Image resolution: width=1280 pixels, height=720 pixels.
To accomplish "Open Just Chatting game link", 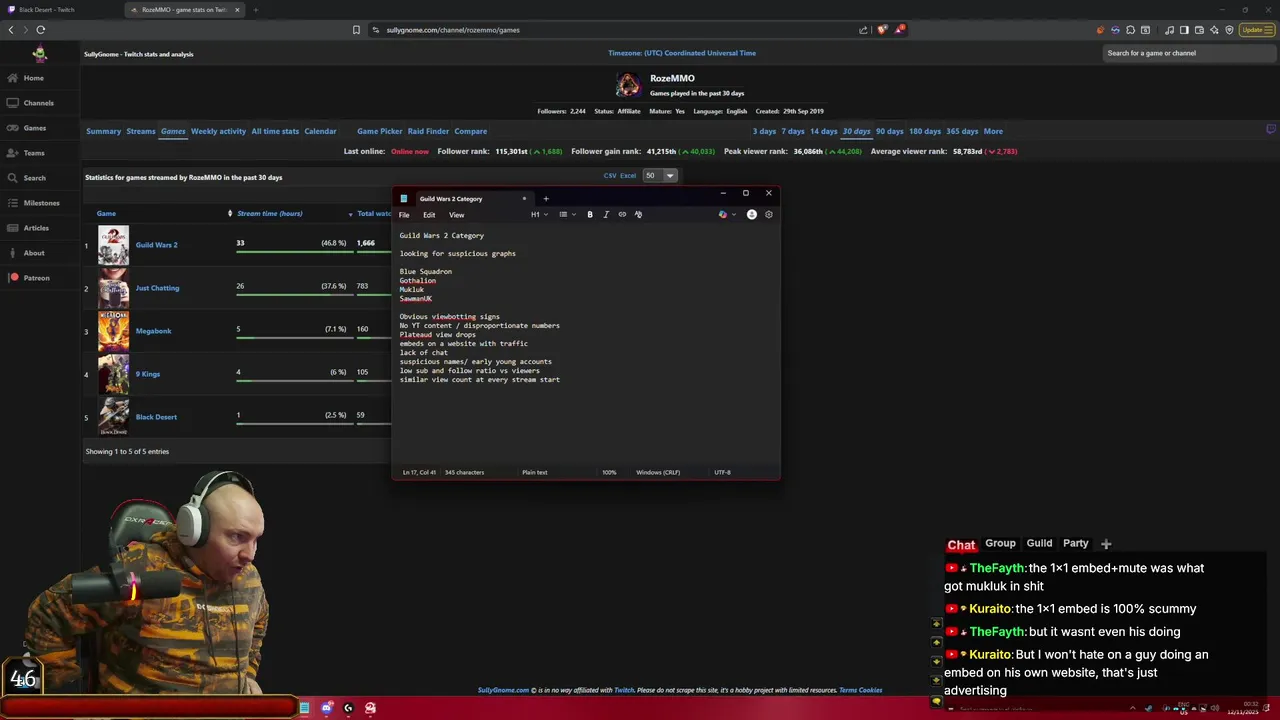I will click(x=157, y=288).
